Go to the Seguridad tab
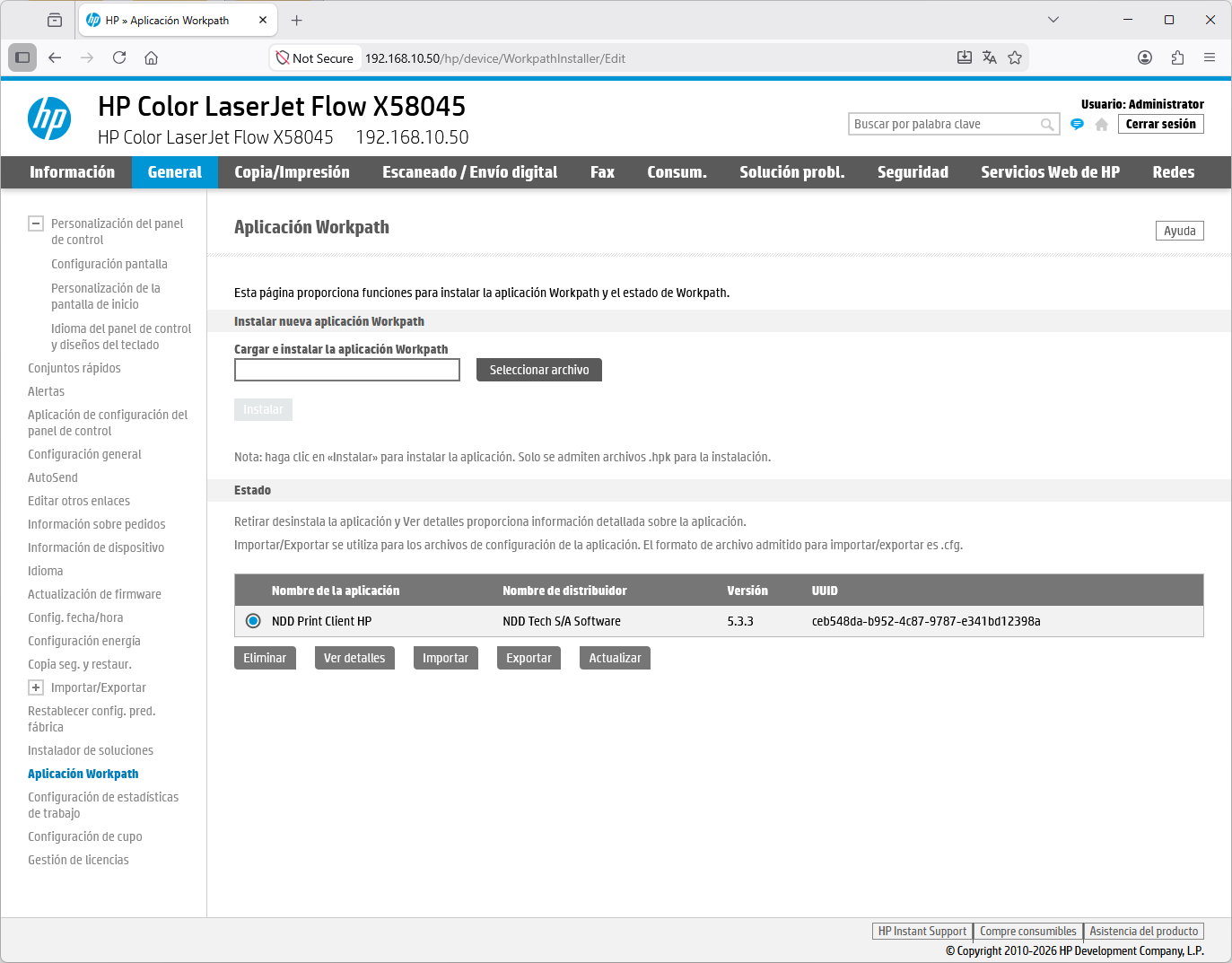Screen dimensions: 1232x963 pyautogui.click(x=913, y=172)
